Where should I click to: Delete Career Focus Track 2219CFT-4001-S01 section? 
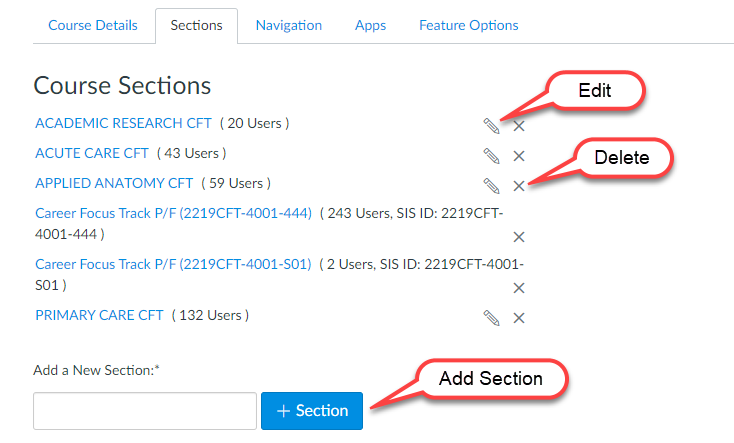pyautogui.click(x=519, y=288)
